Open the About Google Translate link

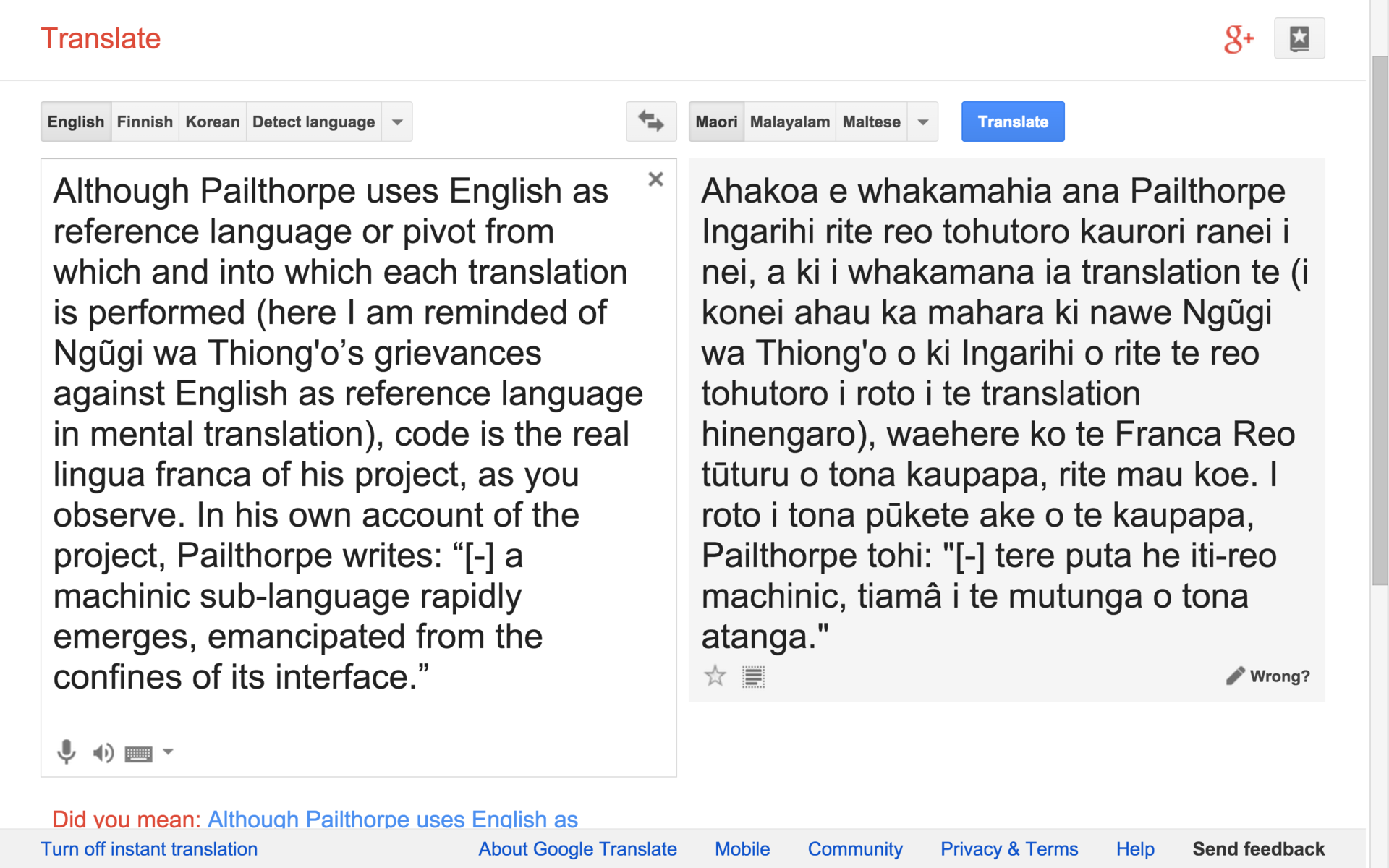coord(577,849)
